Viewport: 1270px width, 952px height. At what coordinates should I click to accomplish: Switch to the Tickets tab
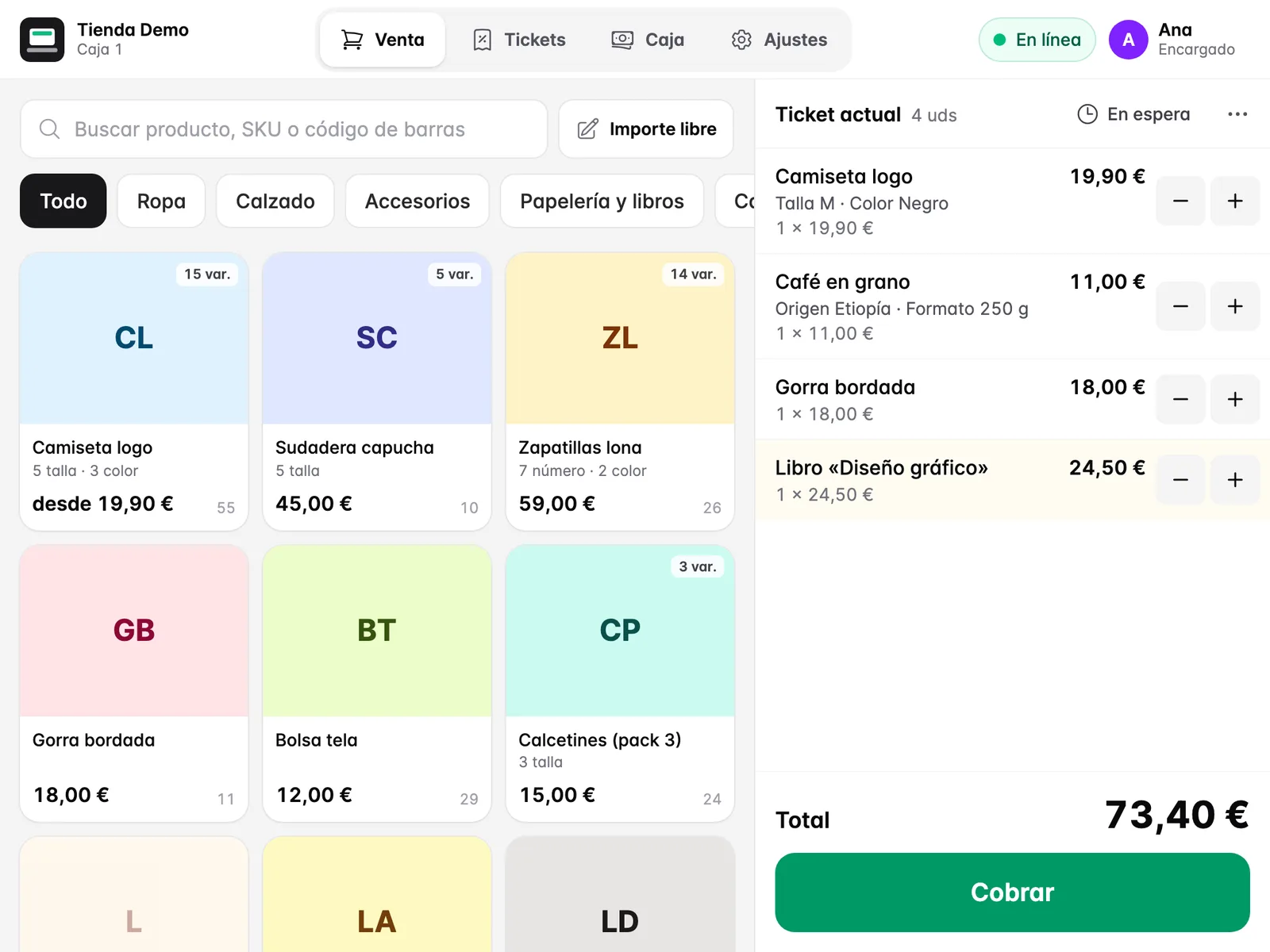(519, 40)
